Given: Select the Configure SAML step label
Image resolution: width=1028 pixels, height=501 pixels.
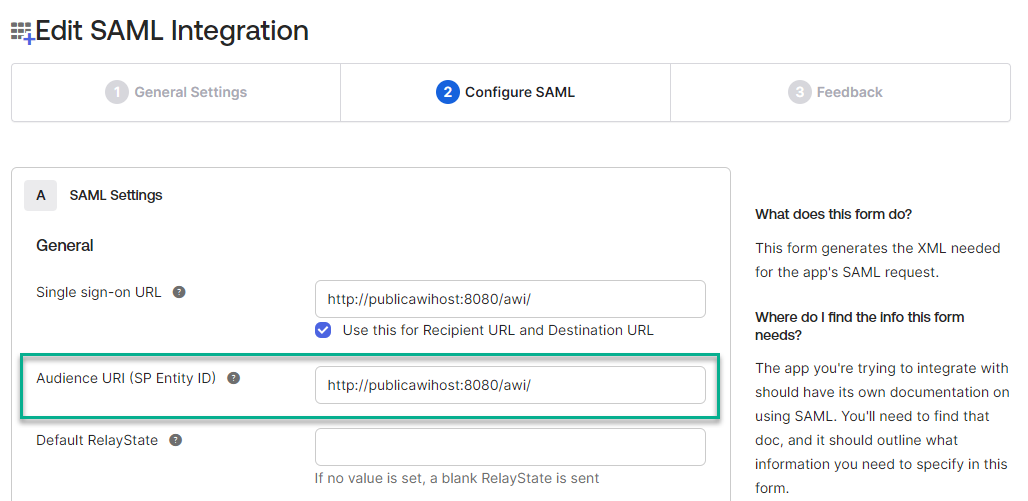Looking at the screenshot, I should tap(519, 92).
